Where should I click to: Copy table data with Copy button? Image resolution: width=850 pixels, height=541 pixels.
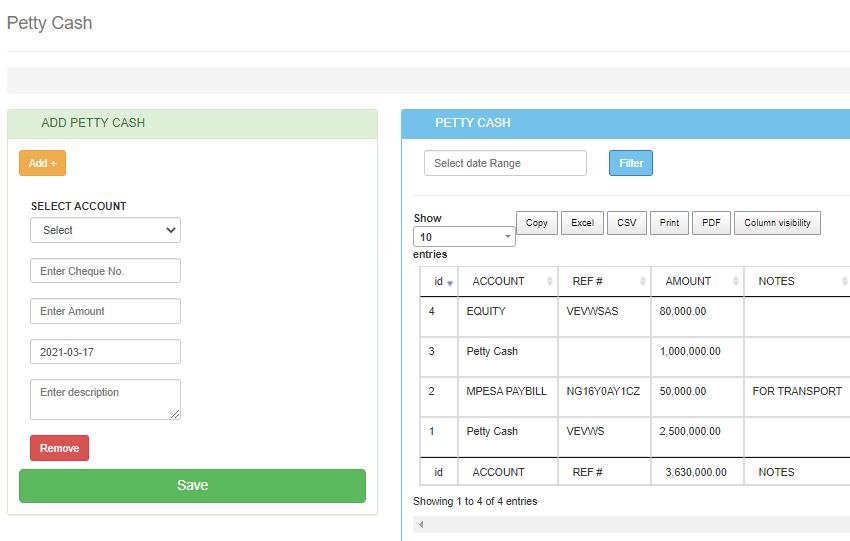point(536,223)
